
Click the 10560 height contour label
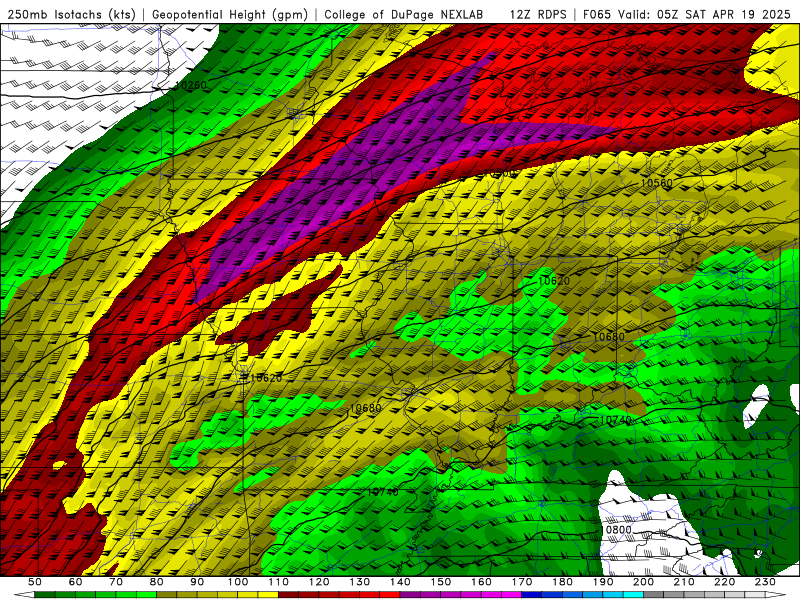click(657, 183)
